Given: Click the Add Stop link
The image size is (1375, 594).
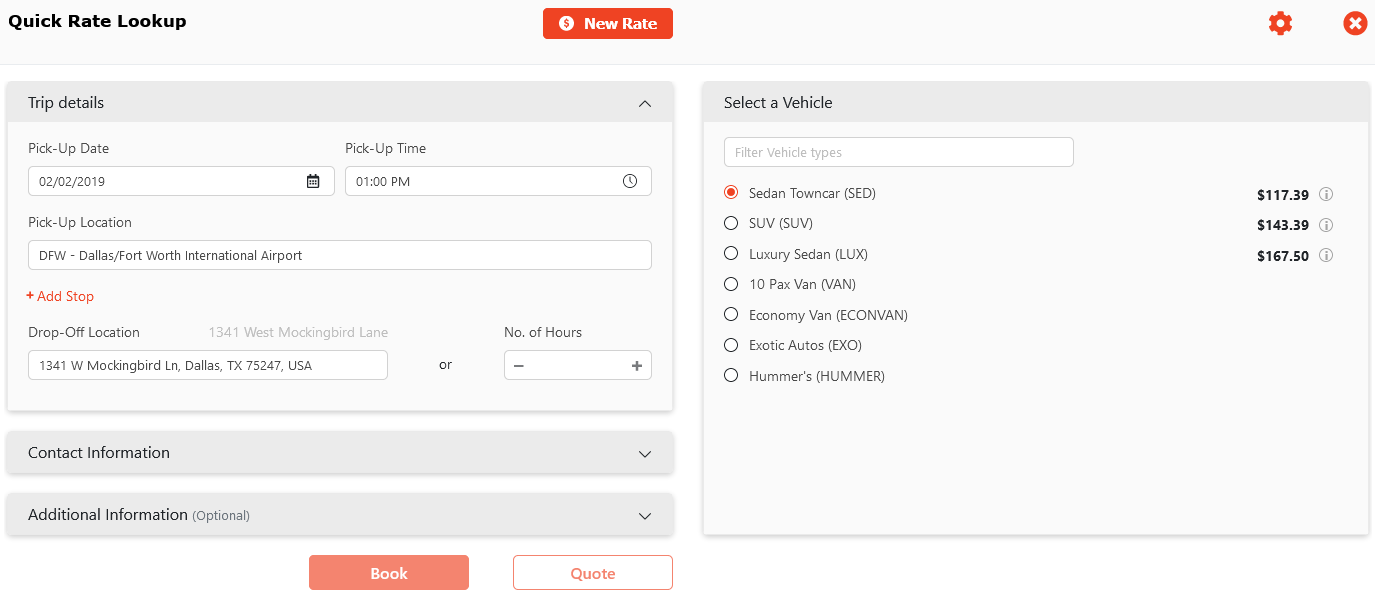Looking at the screenshot, I should [60, 296].
